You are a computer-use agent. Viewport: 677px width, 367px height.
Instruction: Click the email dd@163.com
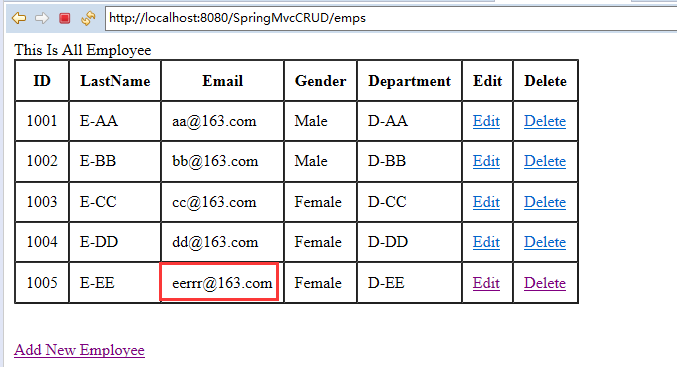[x=215, y=242]
